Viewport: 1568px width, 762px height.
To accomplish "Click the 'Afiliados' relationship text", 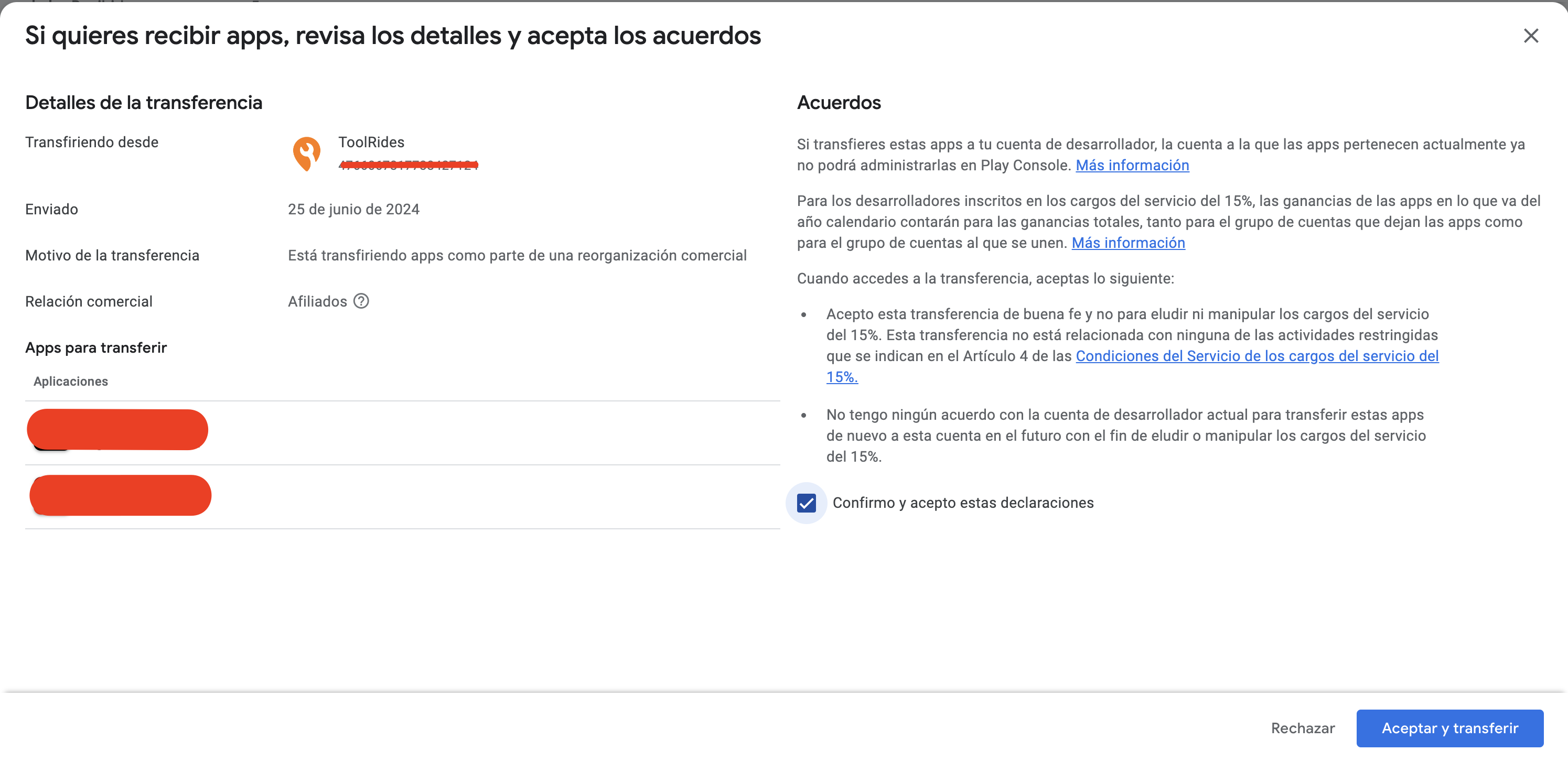I will pos(317,301).
